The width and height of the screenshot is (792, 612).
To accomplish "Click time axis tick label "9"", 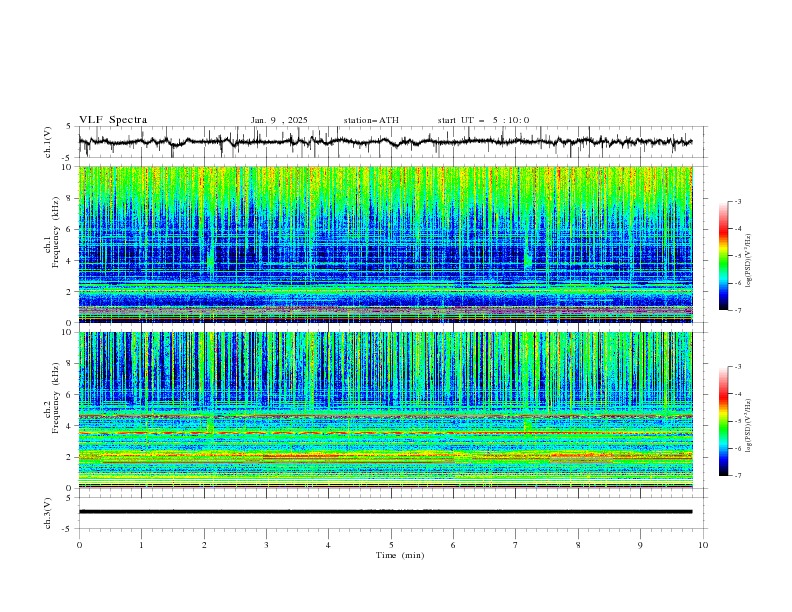I will 640,545.
